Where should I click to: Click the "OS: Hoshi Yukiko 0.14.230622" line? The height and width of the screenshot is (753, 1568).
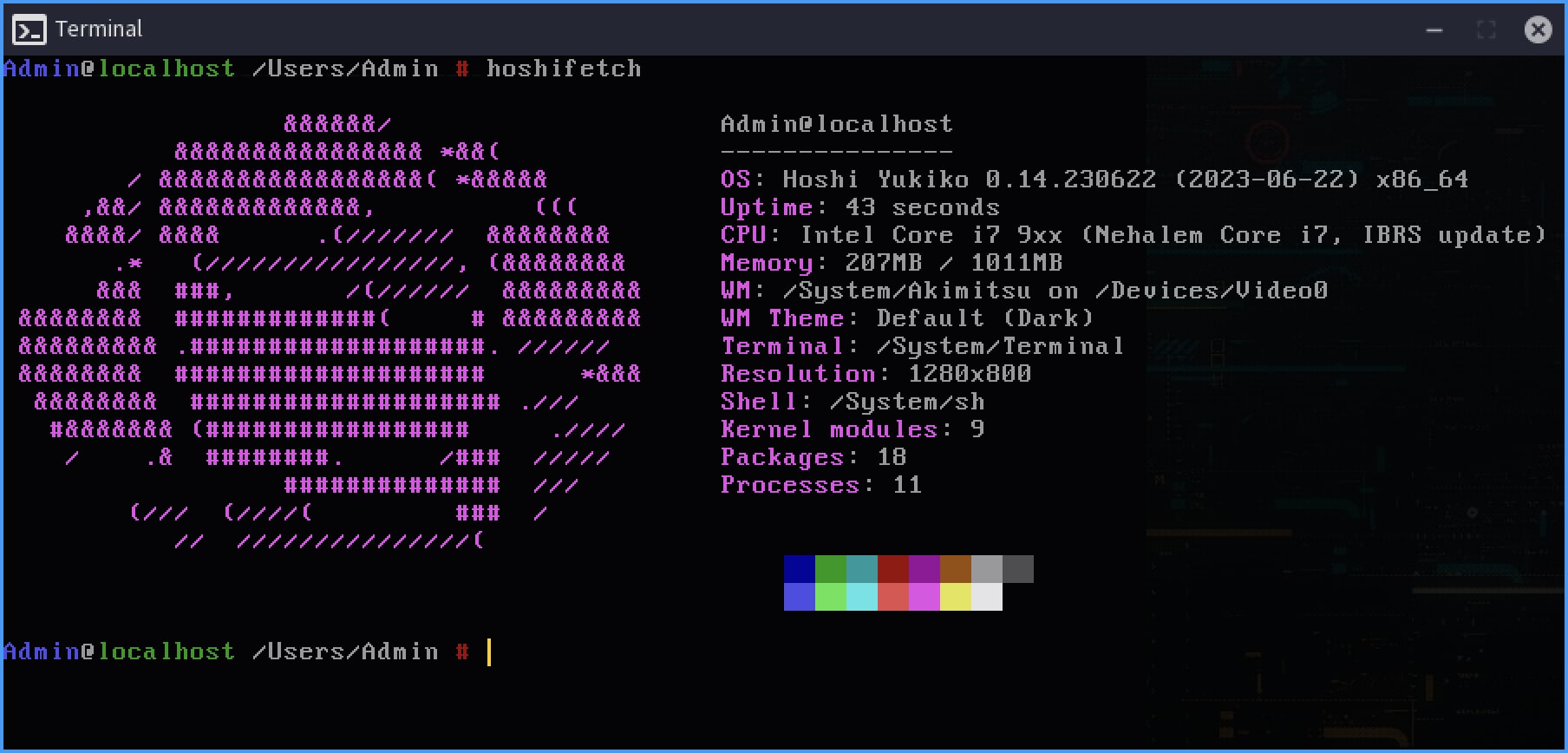[x=1094, y=180]
